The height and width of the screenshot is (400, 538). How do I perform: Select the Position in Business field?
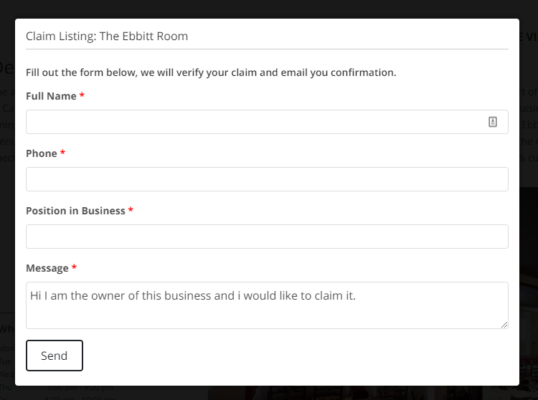click(x=267, y=236)
